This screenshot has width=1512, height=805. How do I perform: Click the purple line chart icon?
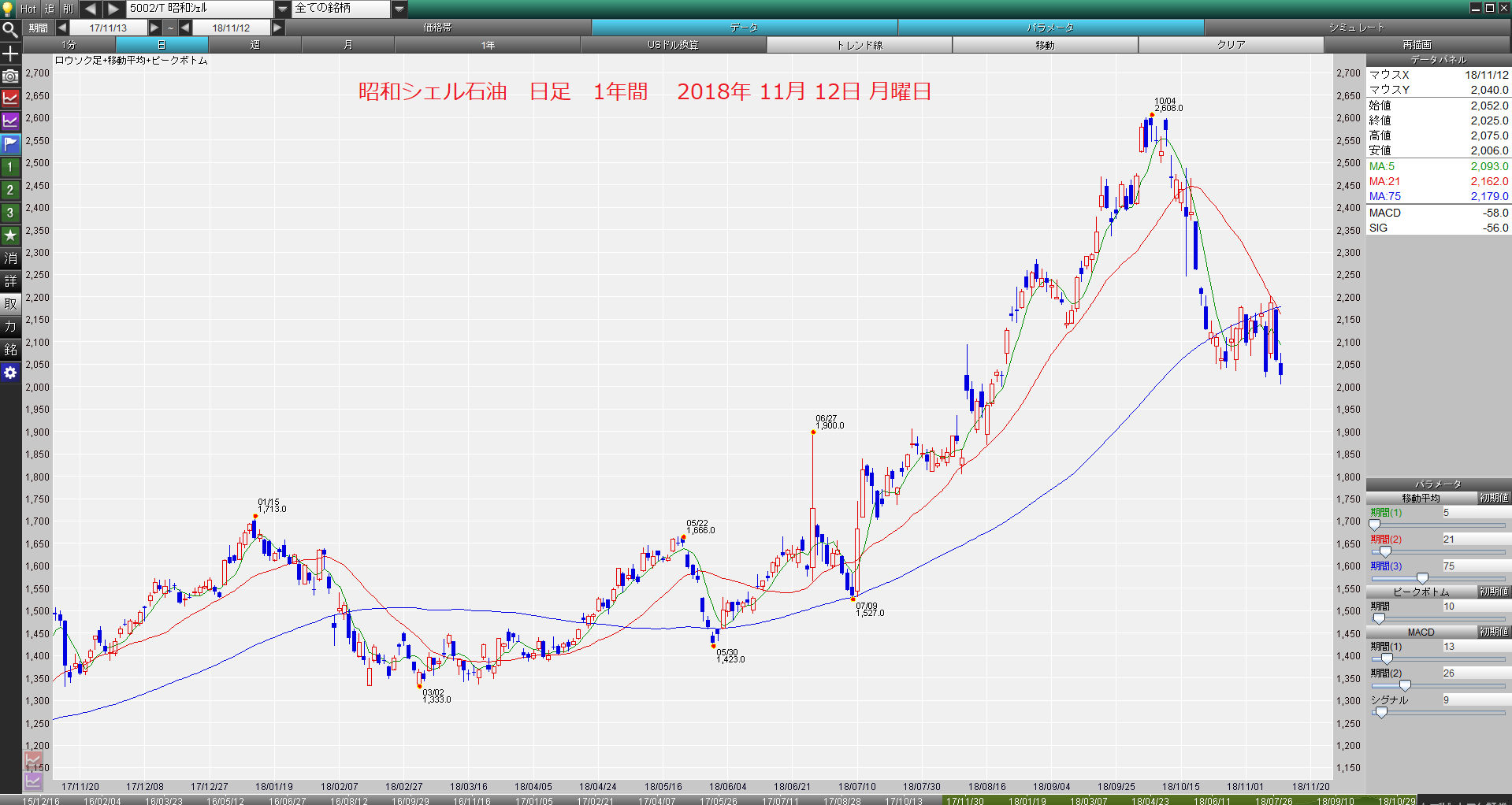10,121
